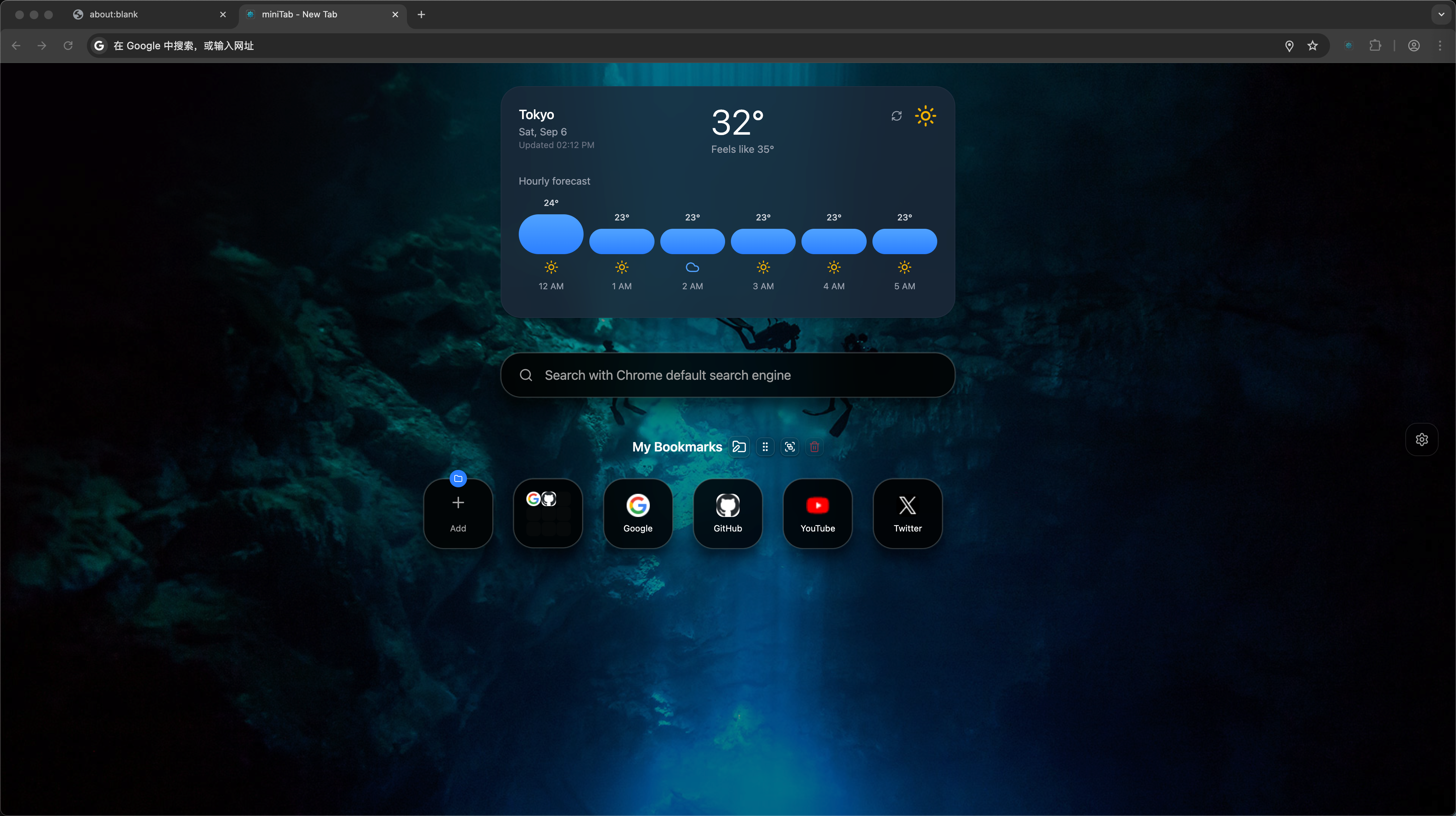Viewport: 1456px width, 816px height.
Task: Click the folder edit icon beside My Bookmarks
Action: pyautogui.click(x=739, y=447)
